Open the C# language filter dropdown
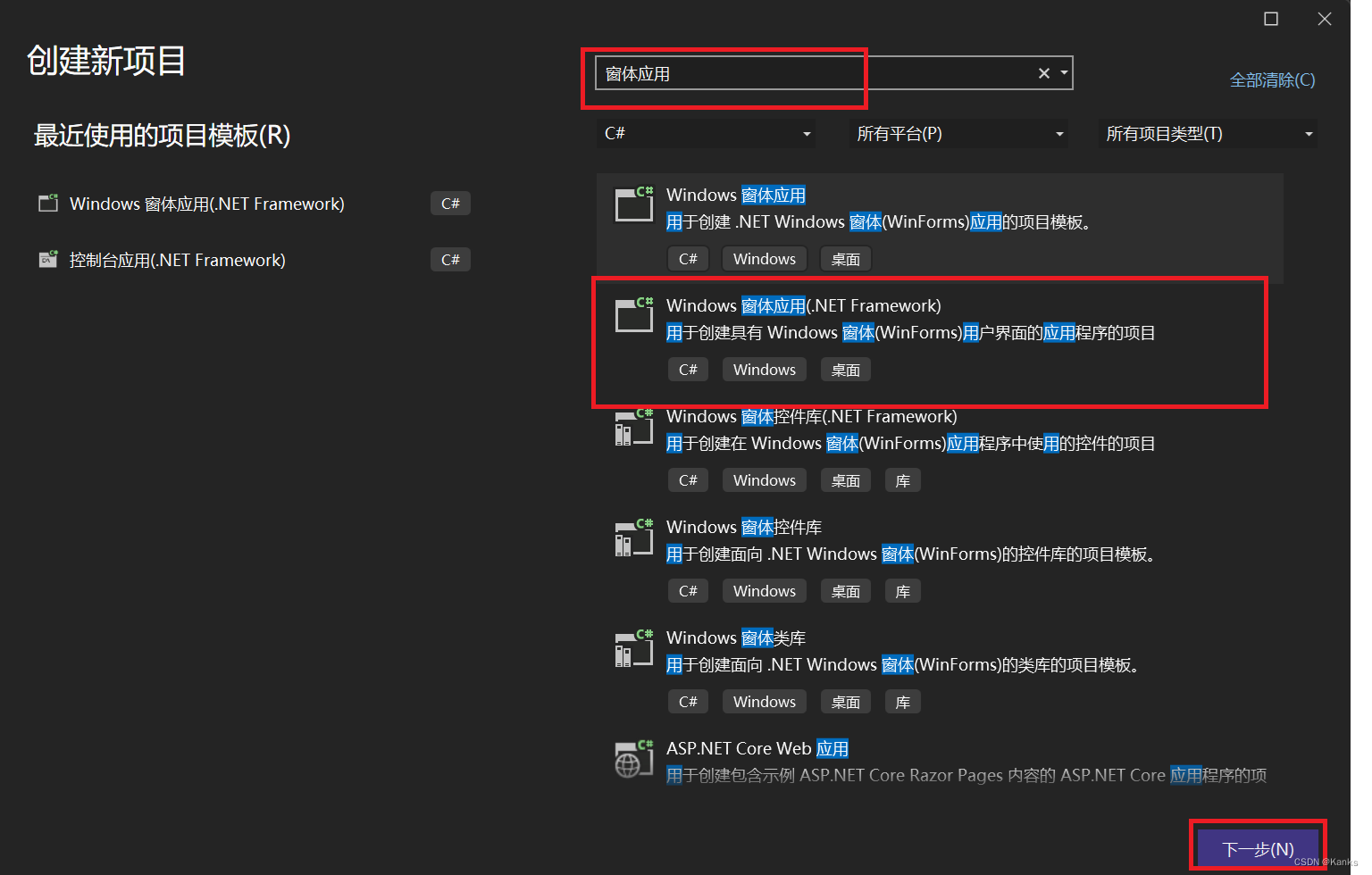The width and height of the screenshot is (1372, 875). [x=707, y=134]
